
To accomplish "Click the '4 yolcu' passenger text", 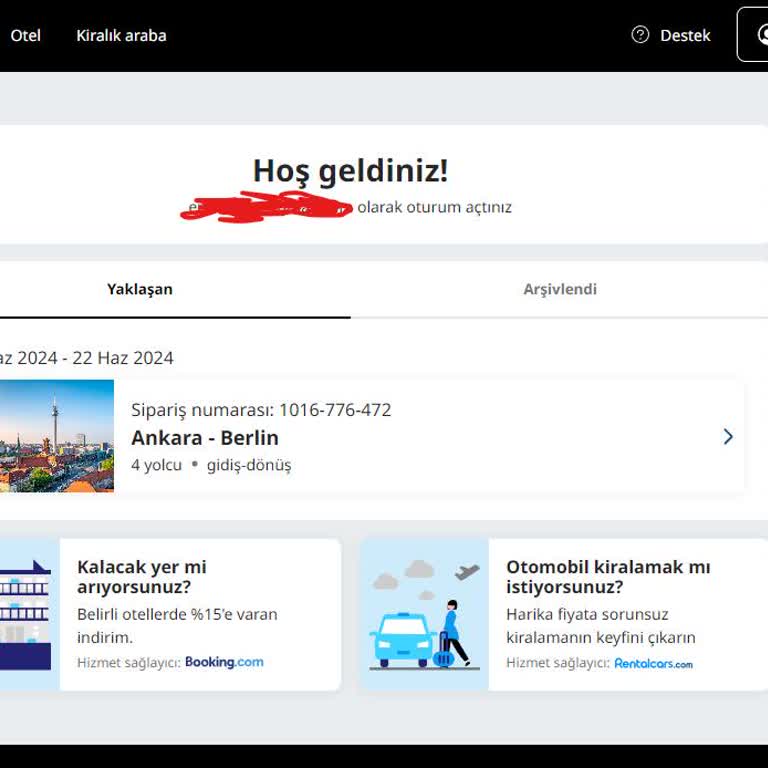I will (x=156, y=465).
